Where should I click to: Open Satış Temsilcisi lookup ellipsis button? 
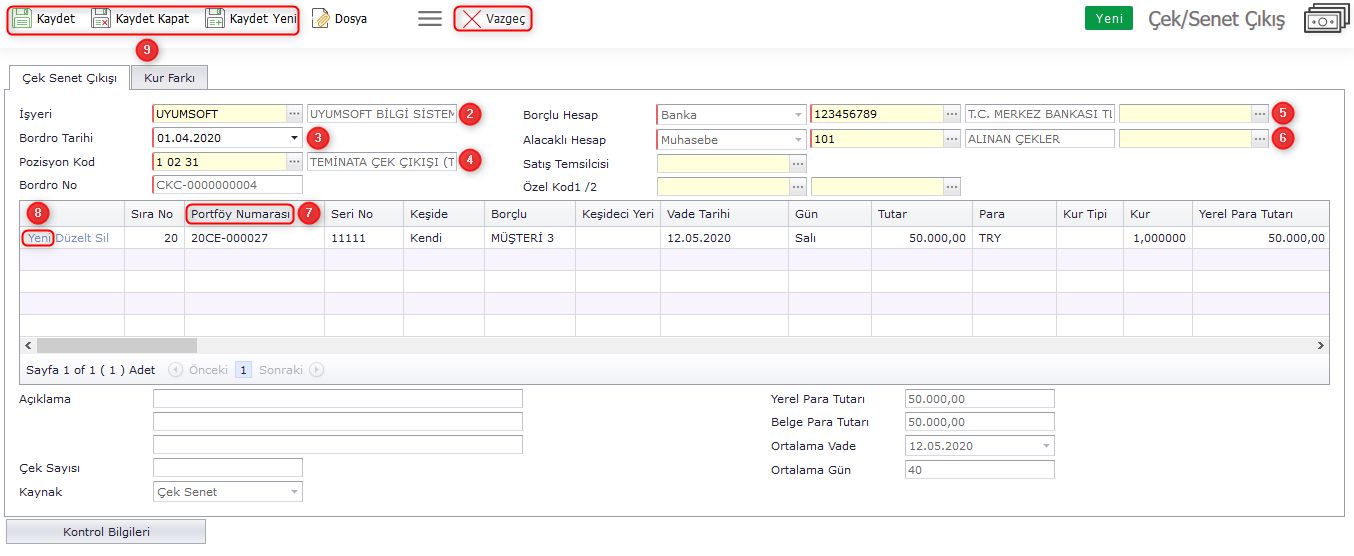pos(797,163)
